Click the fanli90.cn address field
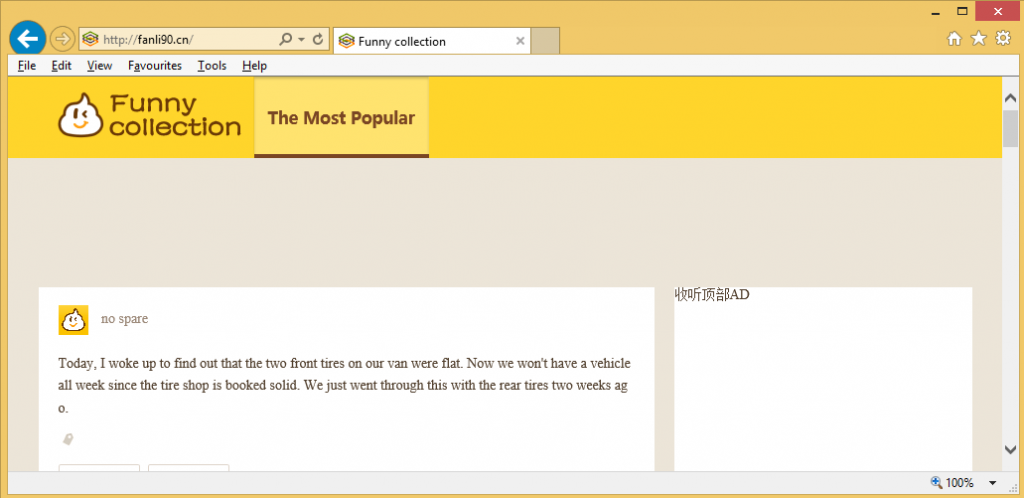 pyautogui.click(x=180, y=40)
